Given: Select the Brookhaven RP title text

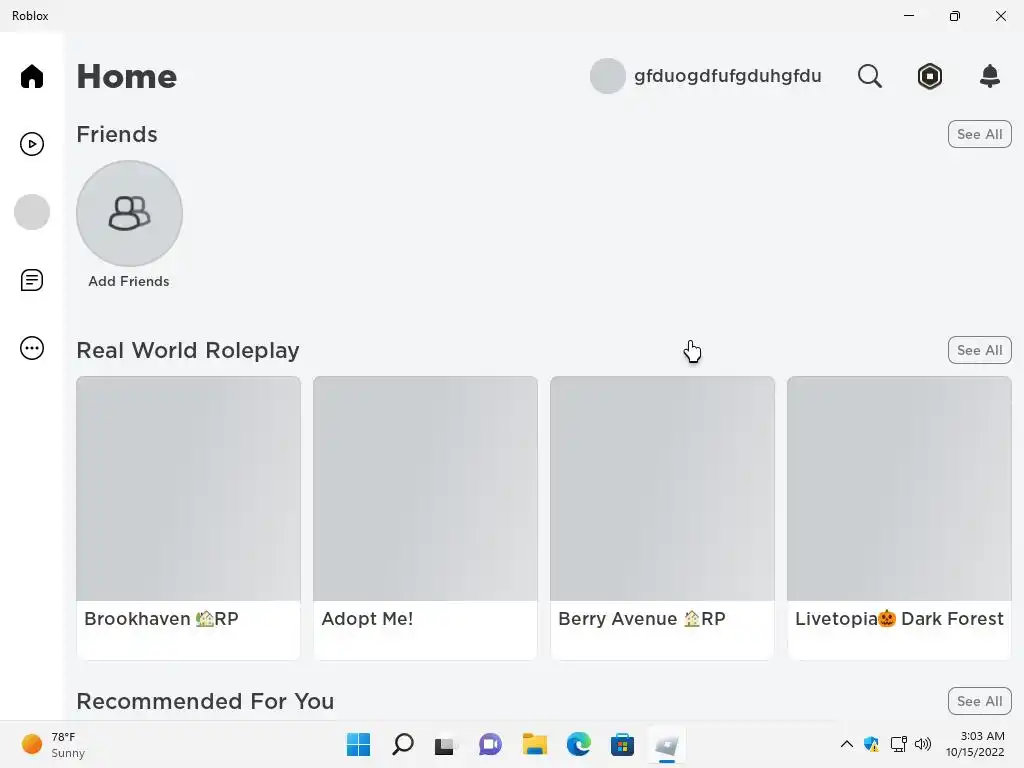Looking at the screenshot, I should [161, 618].
